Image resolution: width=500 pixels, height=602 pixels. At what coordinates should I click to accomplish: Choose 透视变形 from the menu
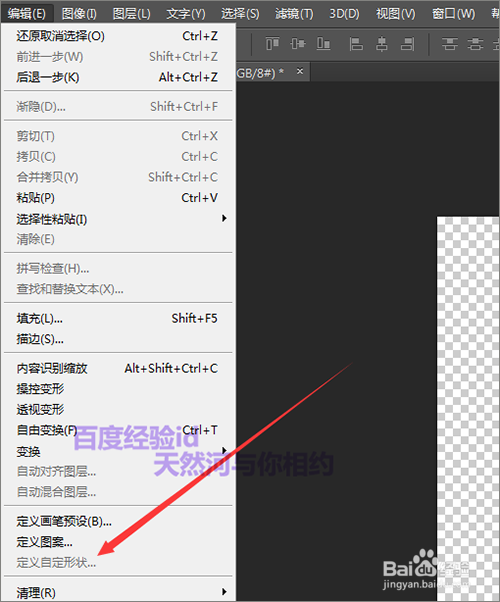click(x=118, y=410)
